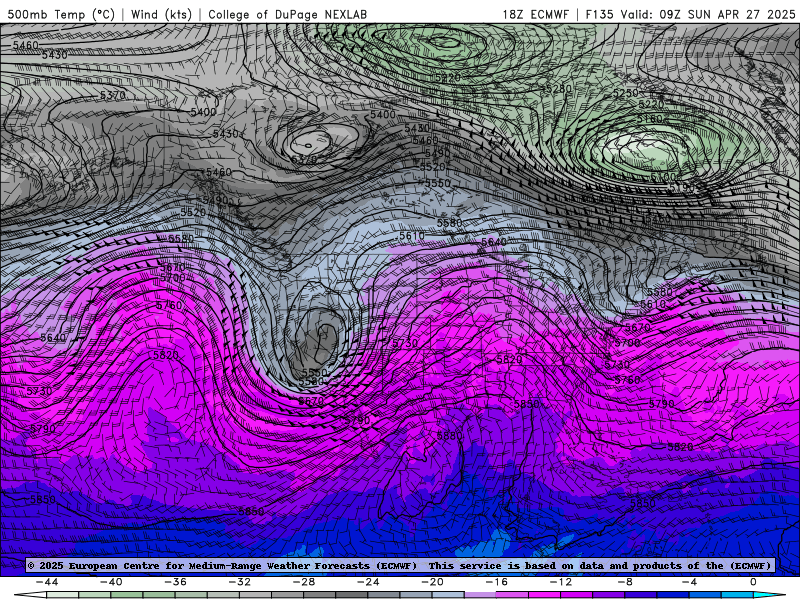Click the 5190 height contour label
This screenshot has height=600, width=800.
pos(682,188)
